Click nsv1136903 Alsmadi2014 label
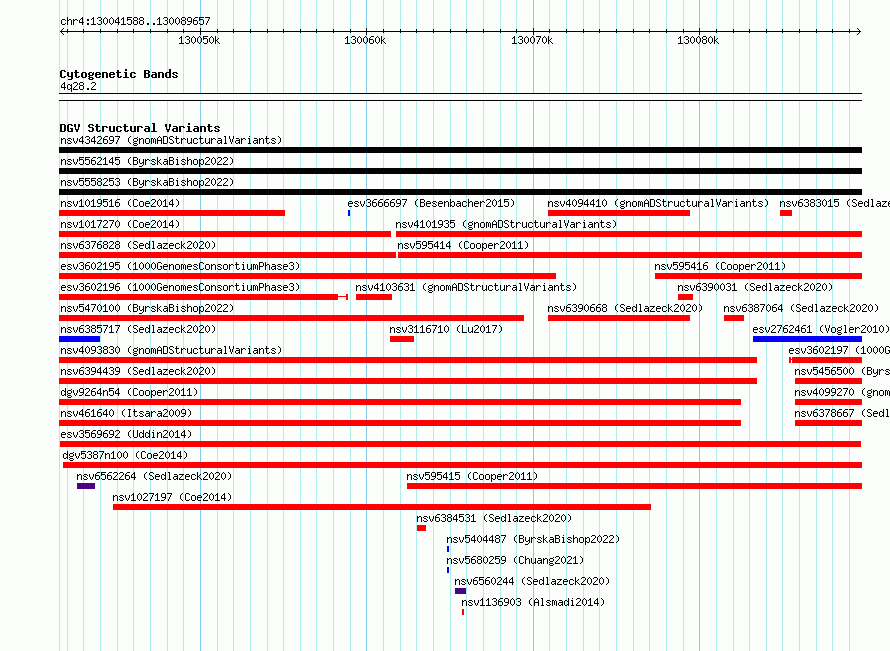Viewport: 890px width, 651px height. [533, 602]
